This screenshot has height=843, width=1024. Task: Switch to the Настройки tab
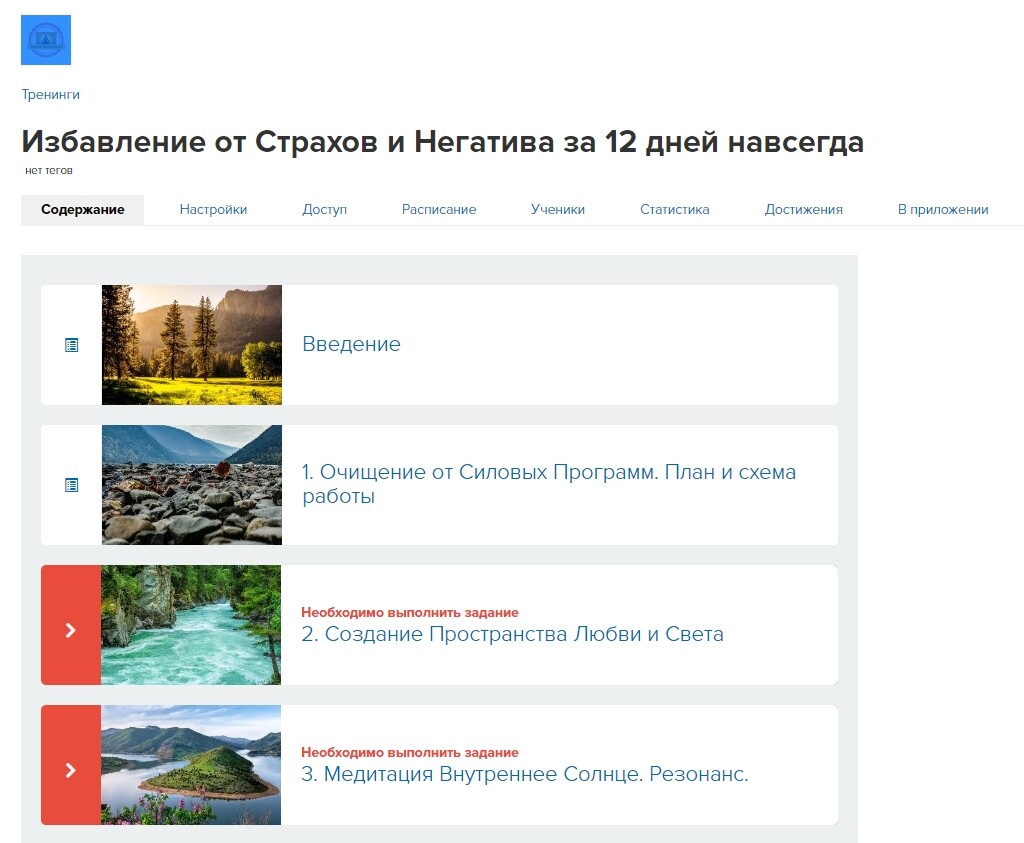point(213,210)
